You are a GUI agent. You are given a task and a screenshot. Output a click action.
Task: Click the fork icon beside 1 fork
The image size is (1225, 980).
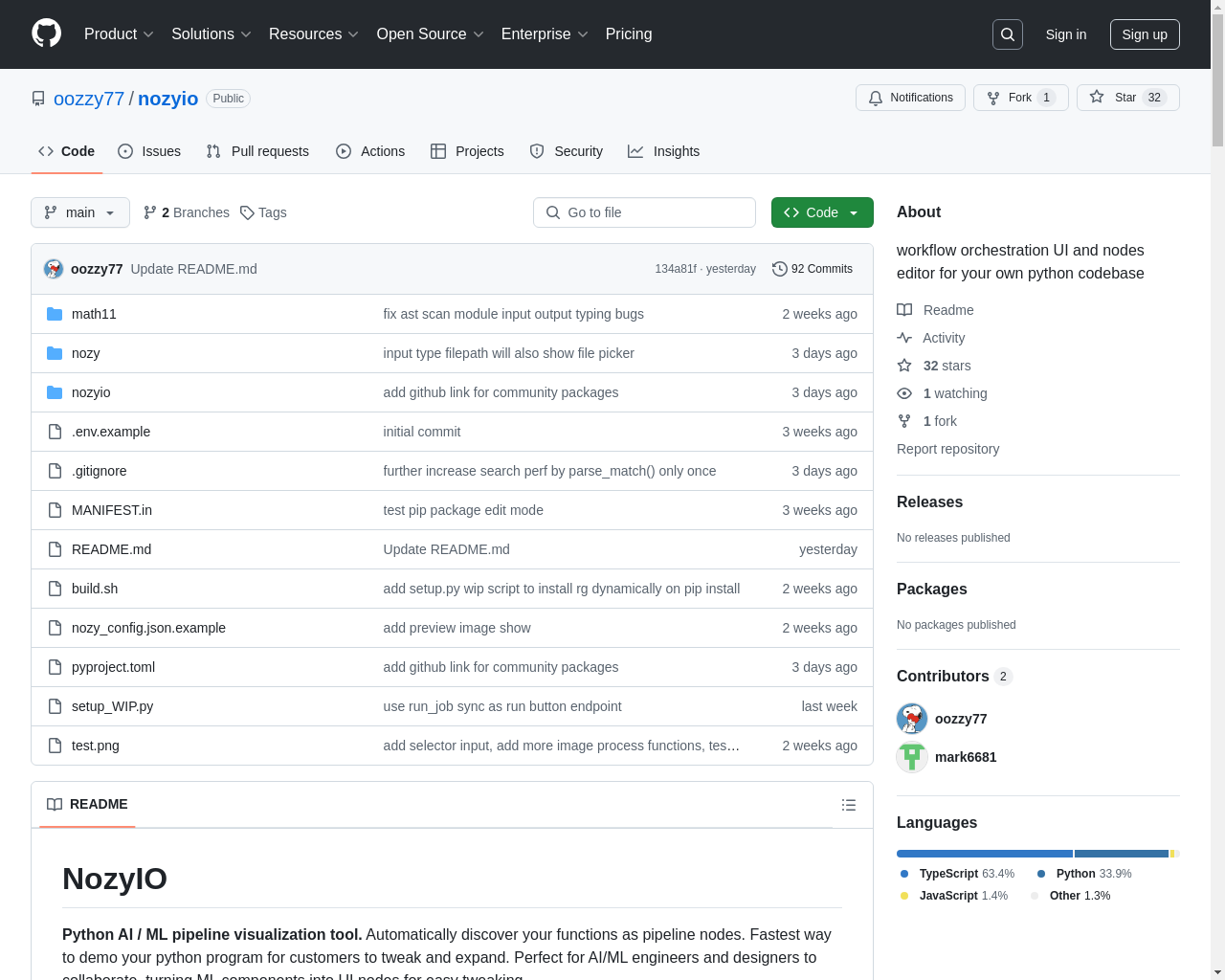coord(904,421)
